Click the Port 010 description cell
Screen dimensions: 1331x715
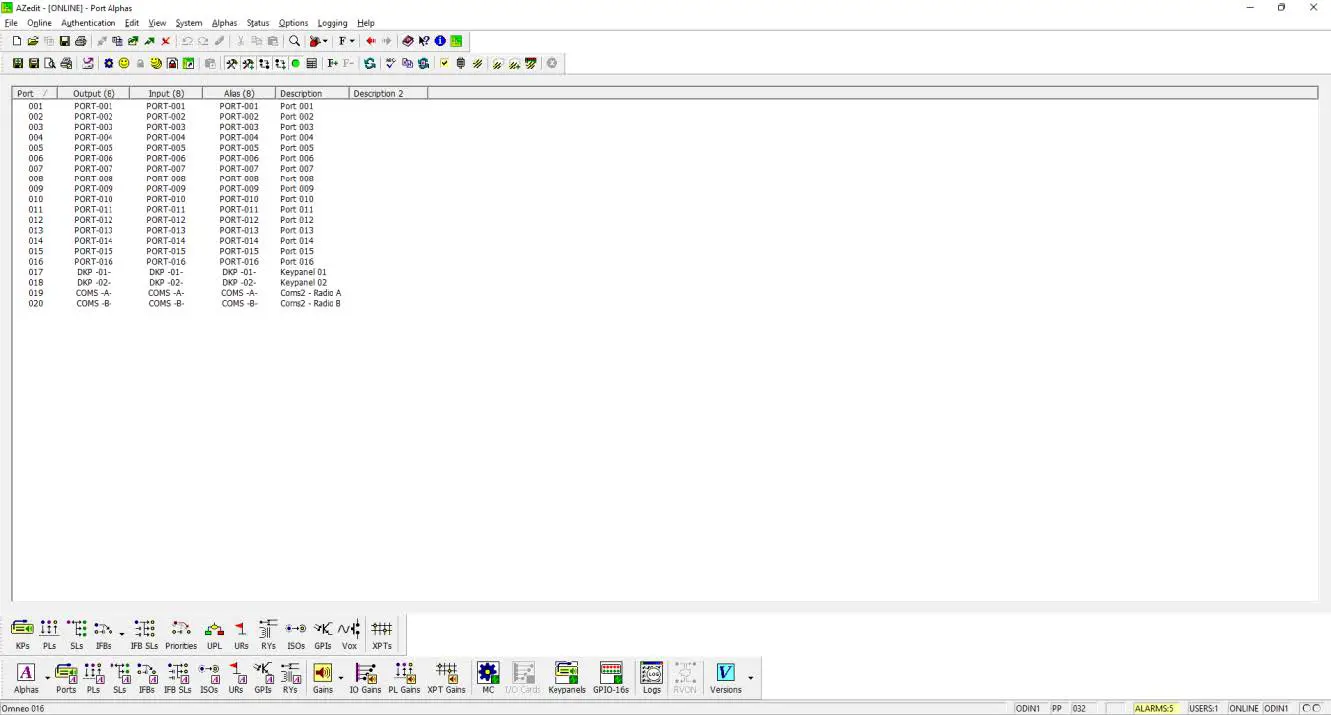297,199
